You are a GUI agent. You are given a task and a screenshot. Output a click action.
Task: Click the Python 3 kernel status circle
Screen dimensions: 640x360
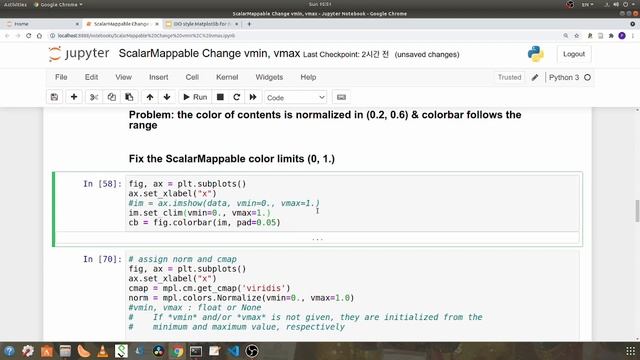pyautogui.click(x=587, y=77)
